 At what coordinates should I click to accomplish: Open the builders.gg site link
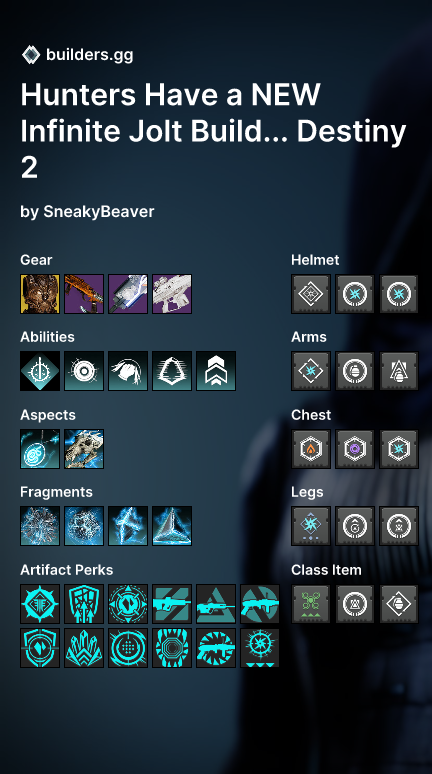click(89, 54)
